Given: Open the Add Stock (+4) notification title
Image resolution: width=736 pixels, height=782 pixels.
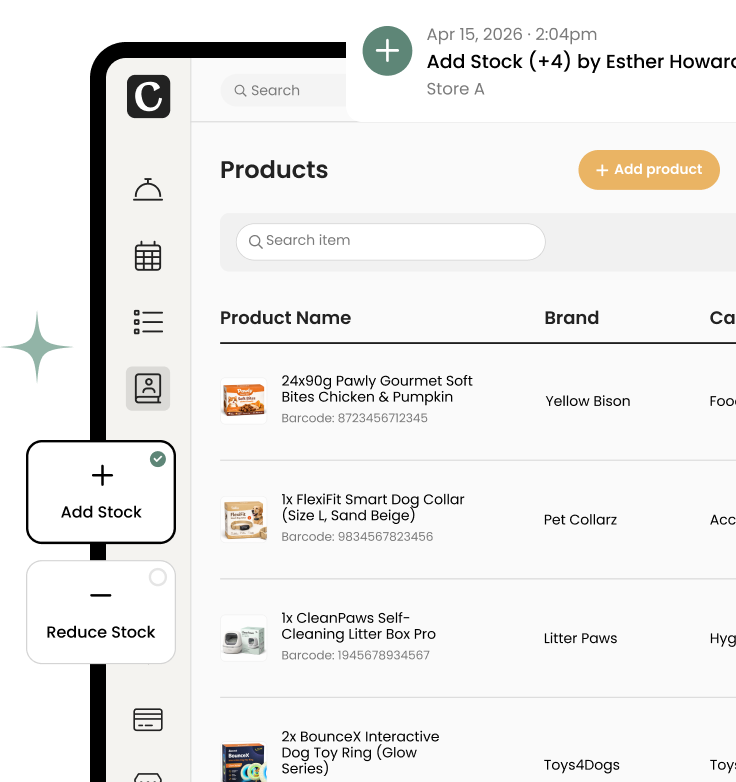Looking at the screenshot, I should pyautogui.click(x=581, y=61).
